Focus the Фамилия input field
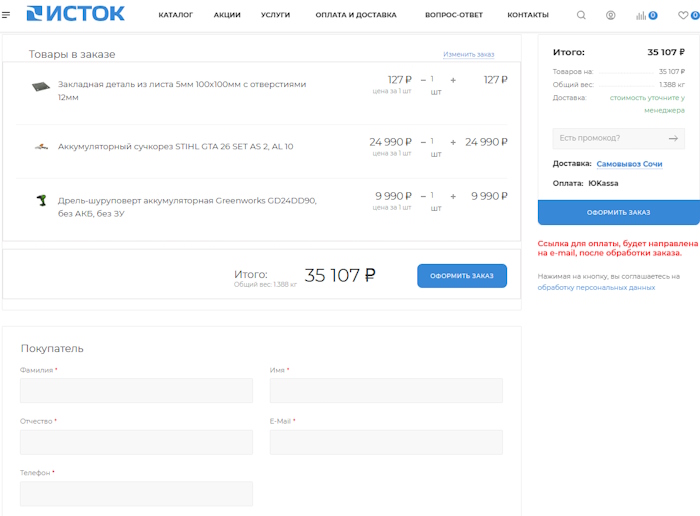 (x=136, y=390)
